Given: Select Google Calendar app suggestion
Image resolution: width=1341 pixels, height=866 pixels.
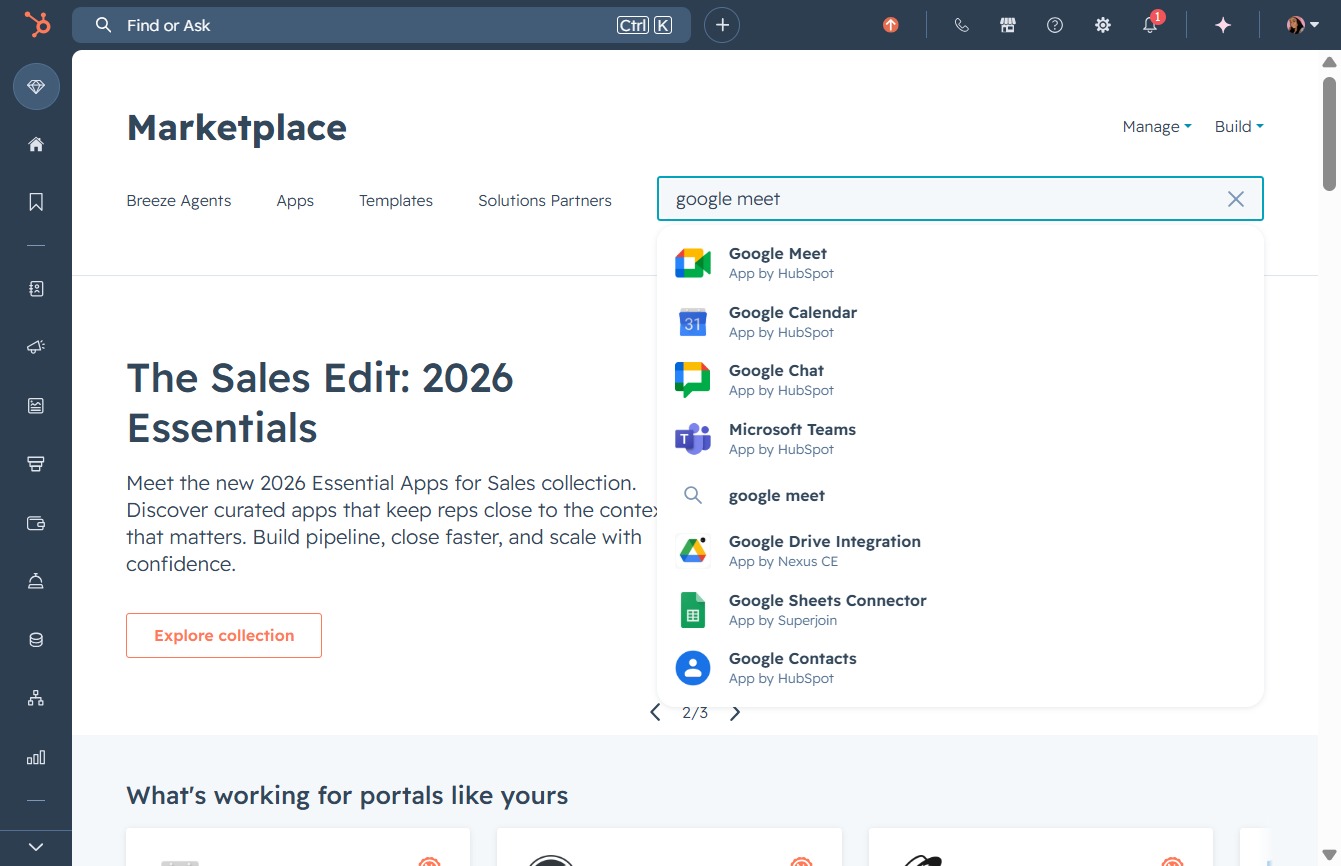Looking at the screenshot, I should point(960,322).
